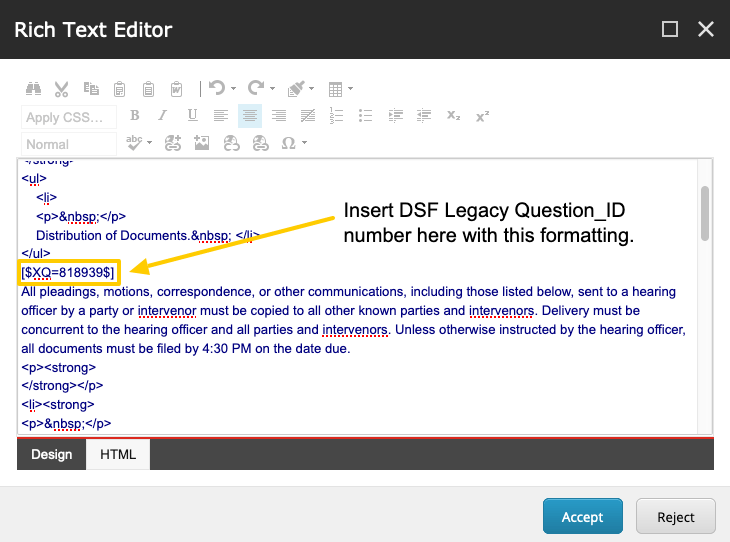Select the HTML tab
The image size is (730, 542).
118,454
